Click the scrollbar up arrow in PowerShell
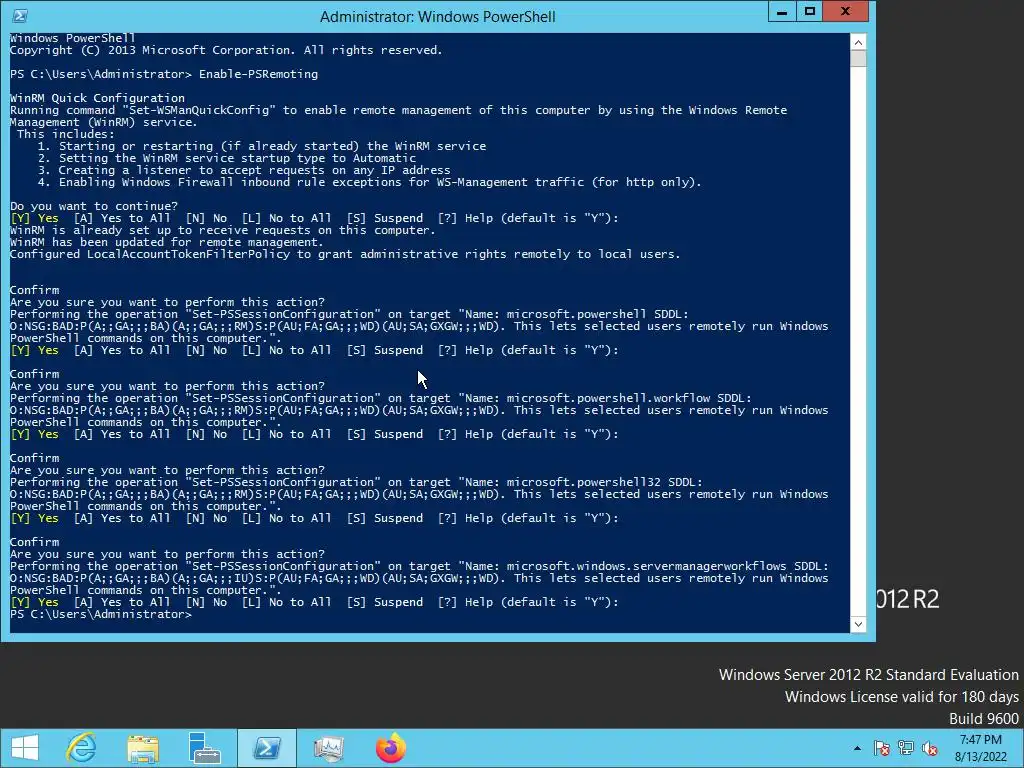Image resolution: width=1024 pixels, height=768 pixels. pyautogui.click(x=858, y=42)
